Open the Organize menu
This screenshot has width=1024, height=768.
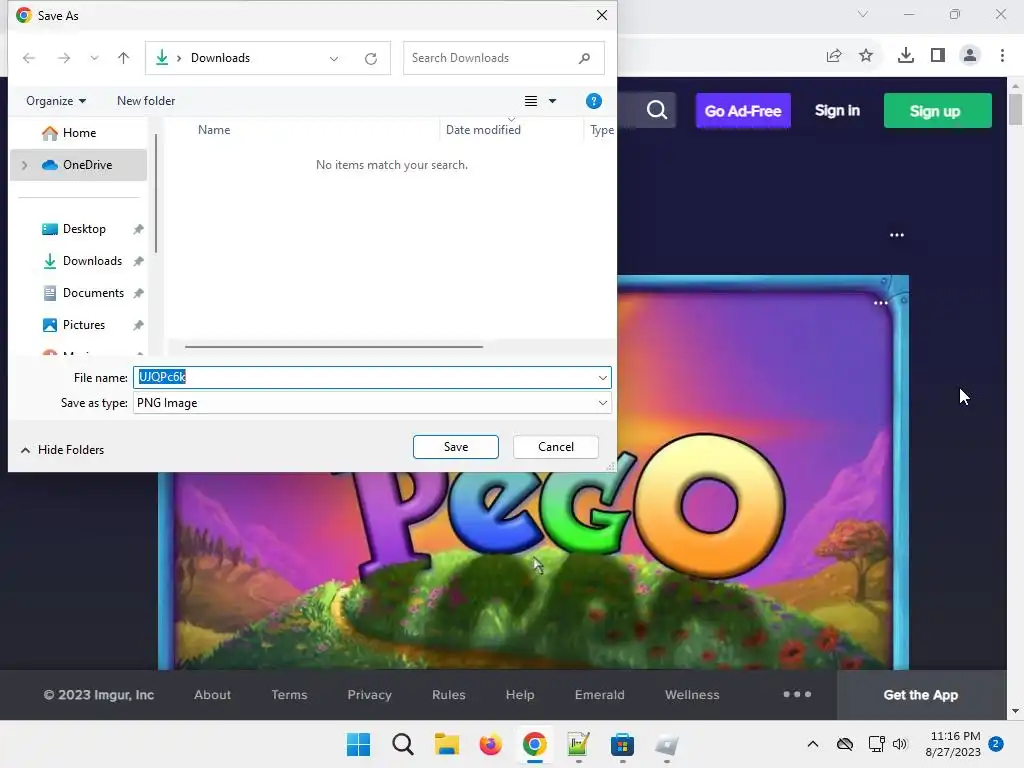(x=56, y=101)
